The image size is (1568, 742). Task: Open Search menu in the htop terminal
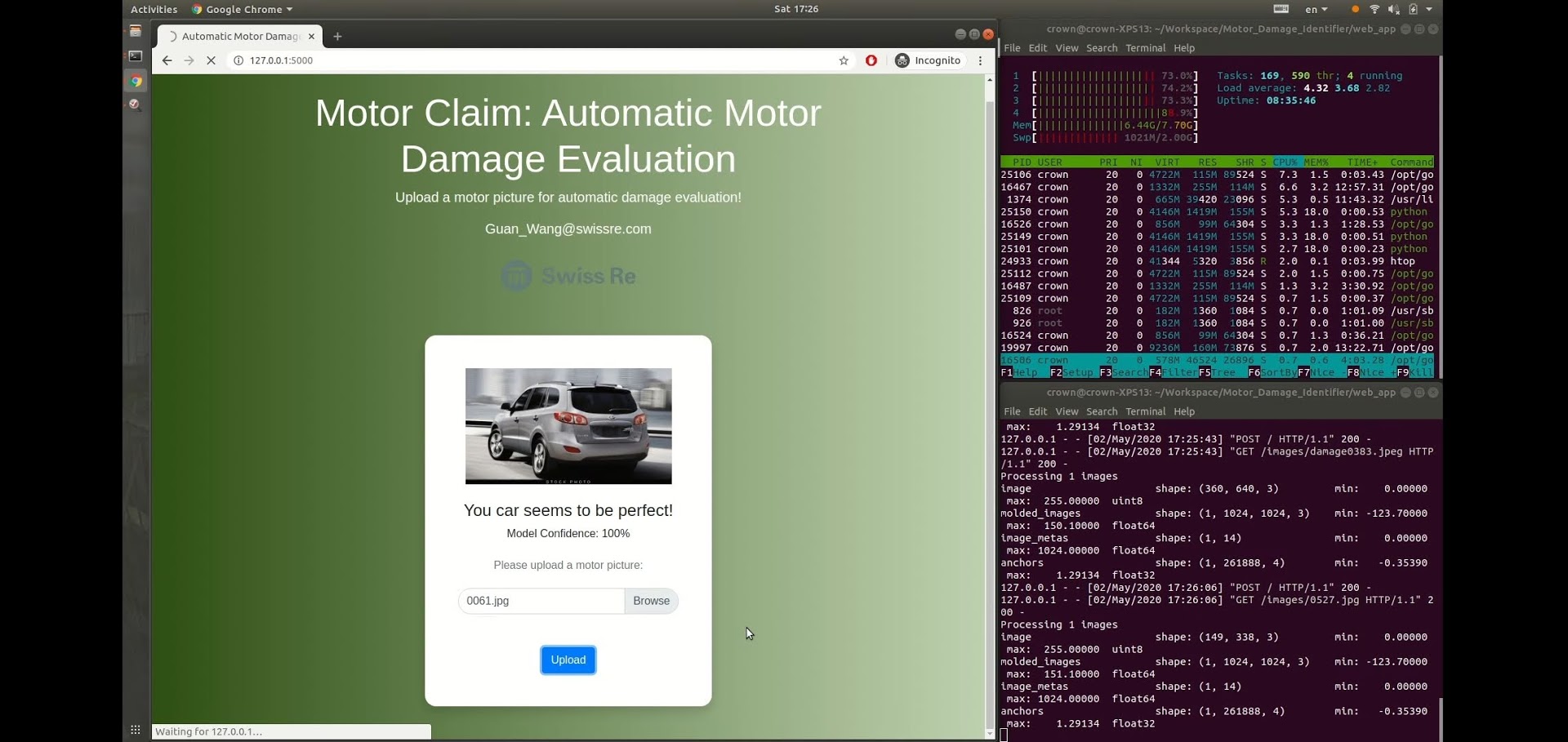(1102, 48)
